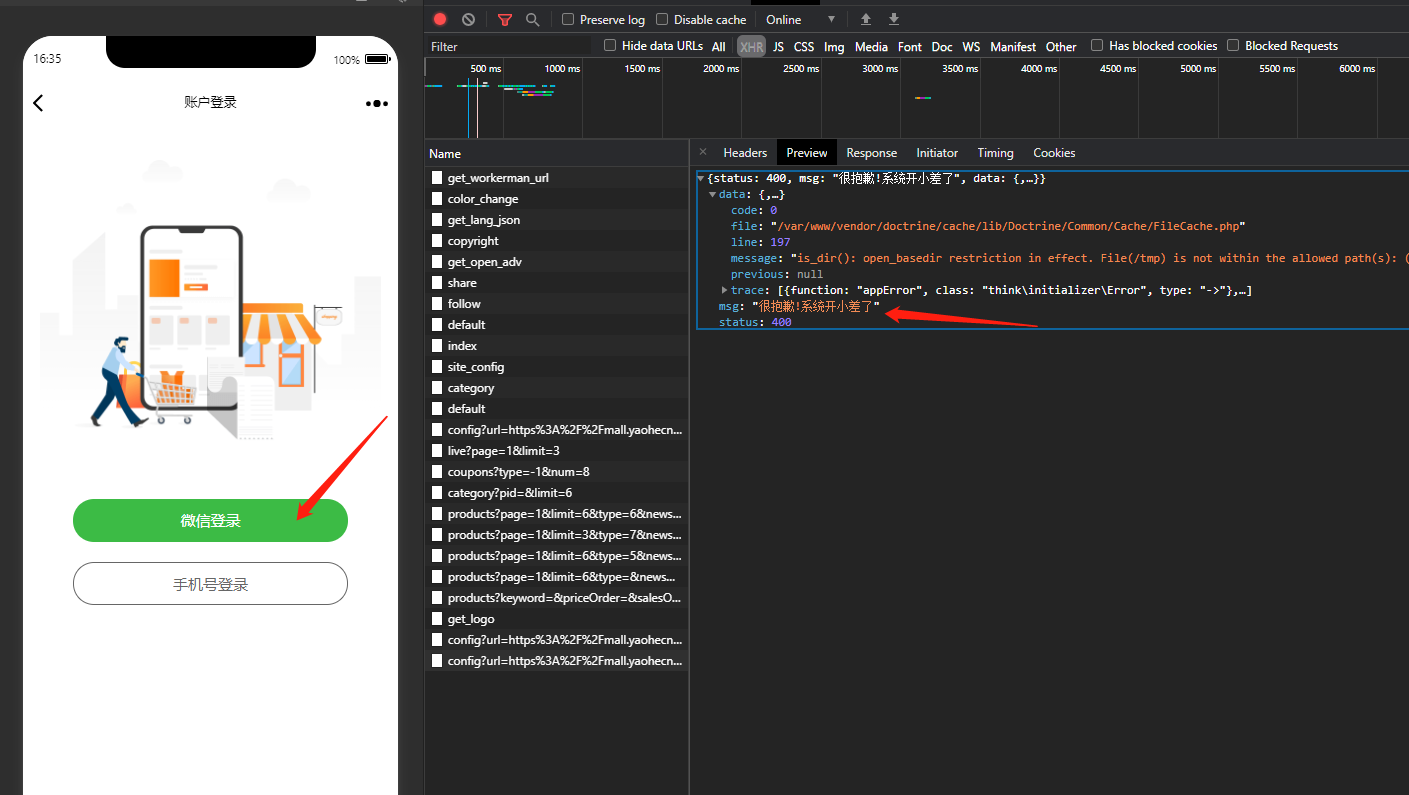Tick the Has blocked cookies checkbox
The height and width of the screenshot is (795, 1409).
click(x=1097, y=45)
